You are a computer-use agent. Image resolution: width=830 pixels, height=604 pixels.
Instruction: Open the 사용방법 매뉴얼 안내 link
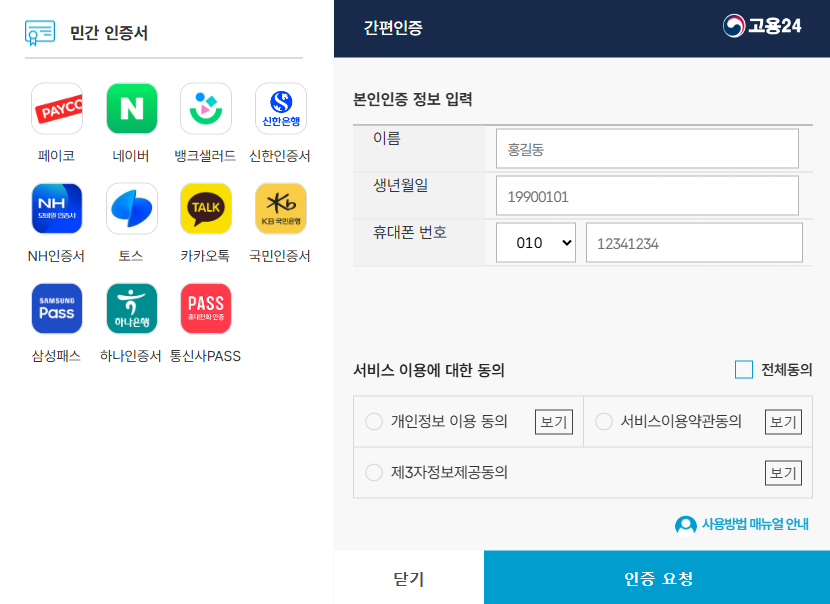755,524
